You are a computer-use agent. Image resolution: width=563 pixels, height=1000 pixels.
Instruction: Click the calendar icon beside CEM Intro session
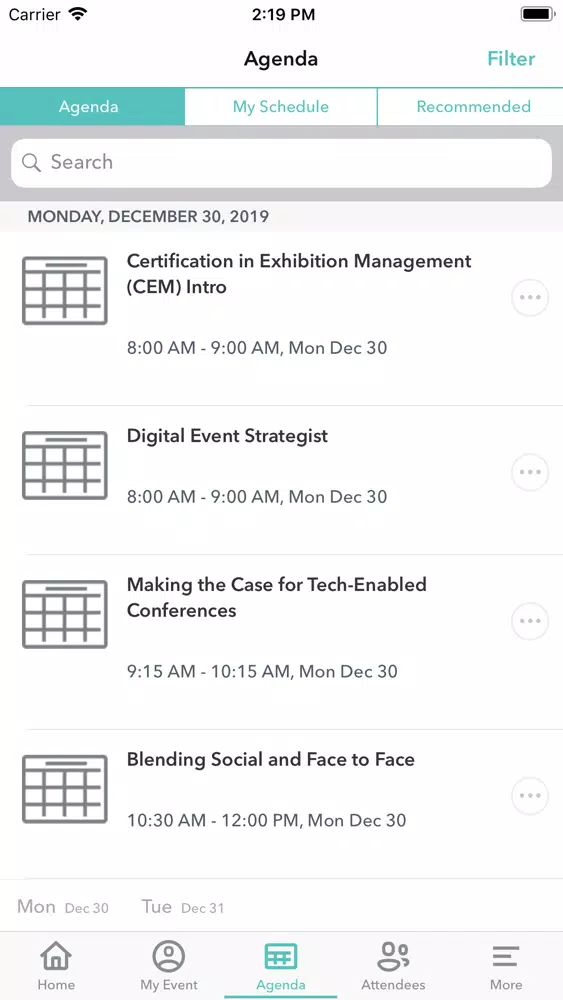65,291
